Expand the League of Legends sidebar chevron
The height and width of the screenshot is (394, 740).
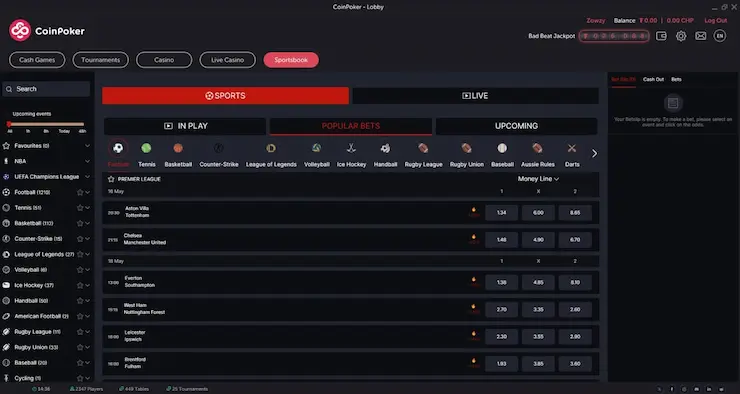[x=87, y=254]
